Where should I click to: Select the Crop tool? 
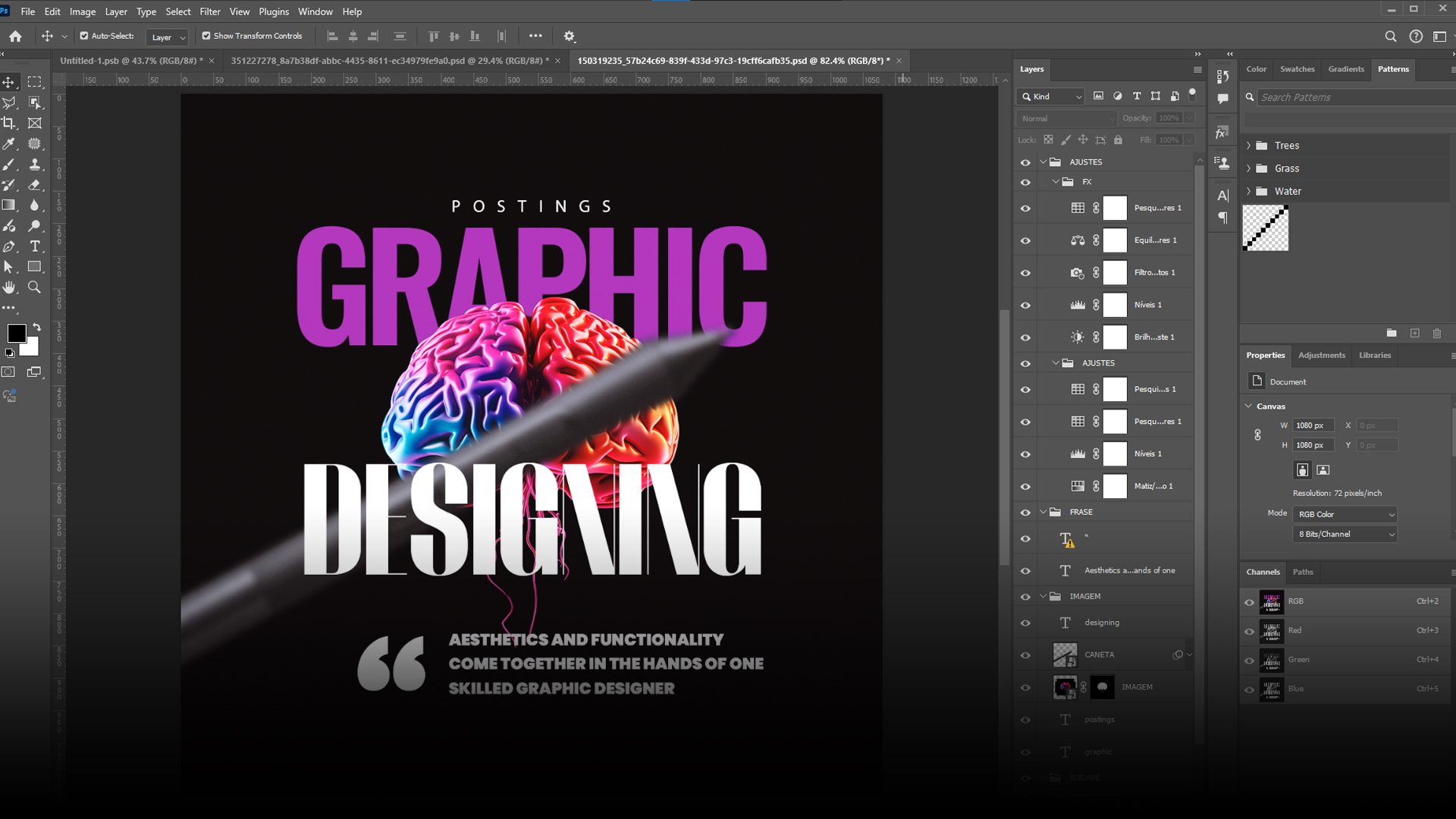(x=9, y=123)
